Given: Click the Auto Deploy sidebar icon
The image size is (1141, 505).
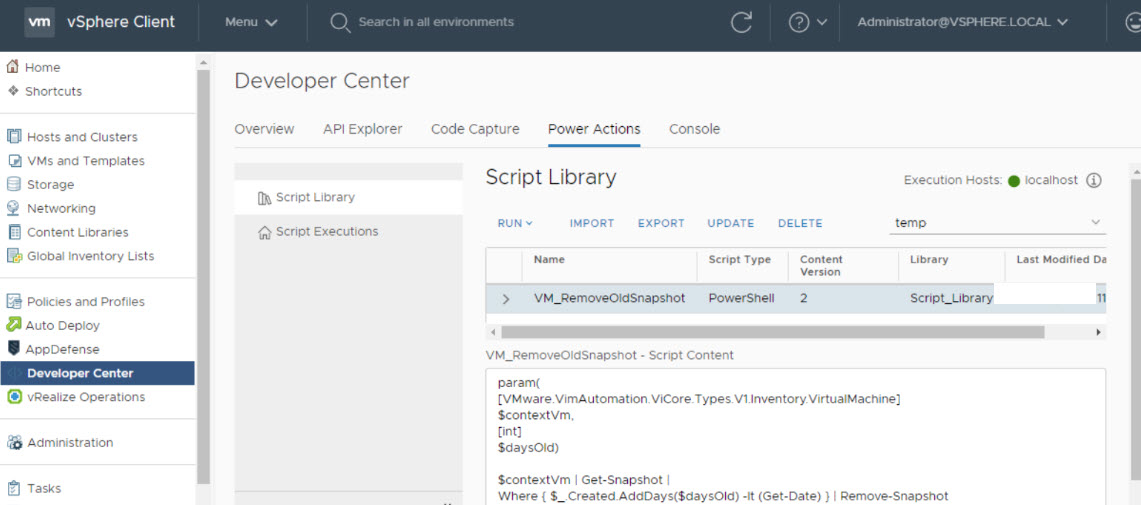Looking at the screenshot, I should click(14, 325).
